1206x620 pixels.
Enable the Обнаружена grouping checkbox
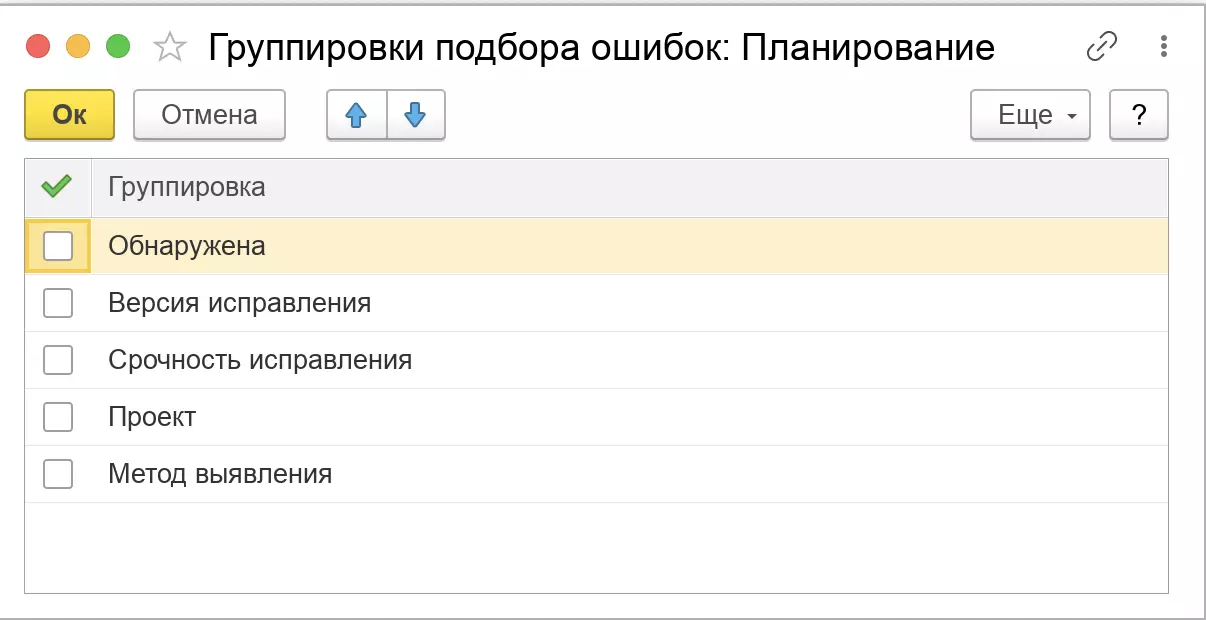pos(58,245)
